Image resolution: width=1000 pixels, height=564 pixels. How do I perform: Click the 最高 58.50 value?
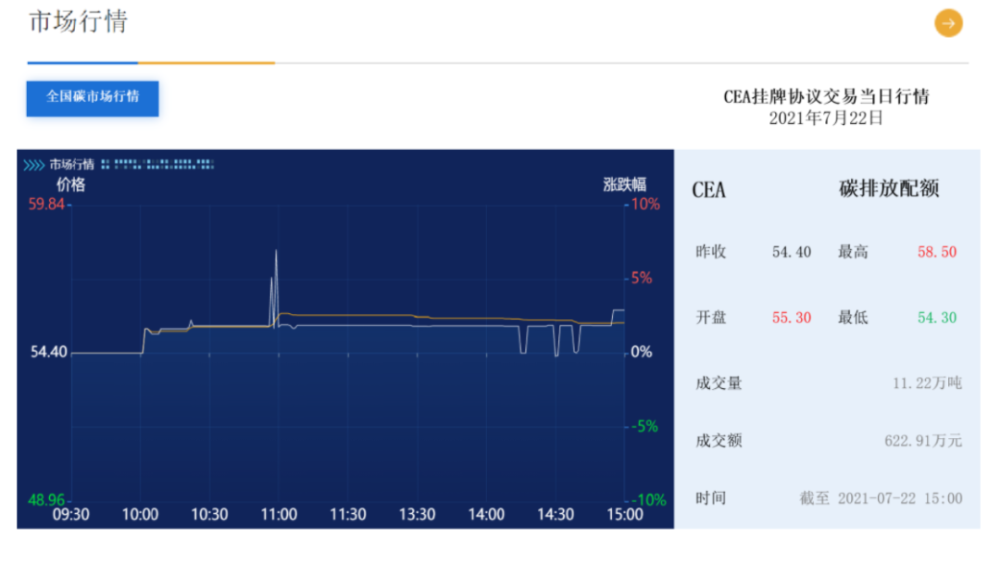point(937,252)
